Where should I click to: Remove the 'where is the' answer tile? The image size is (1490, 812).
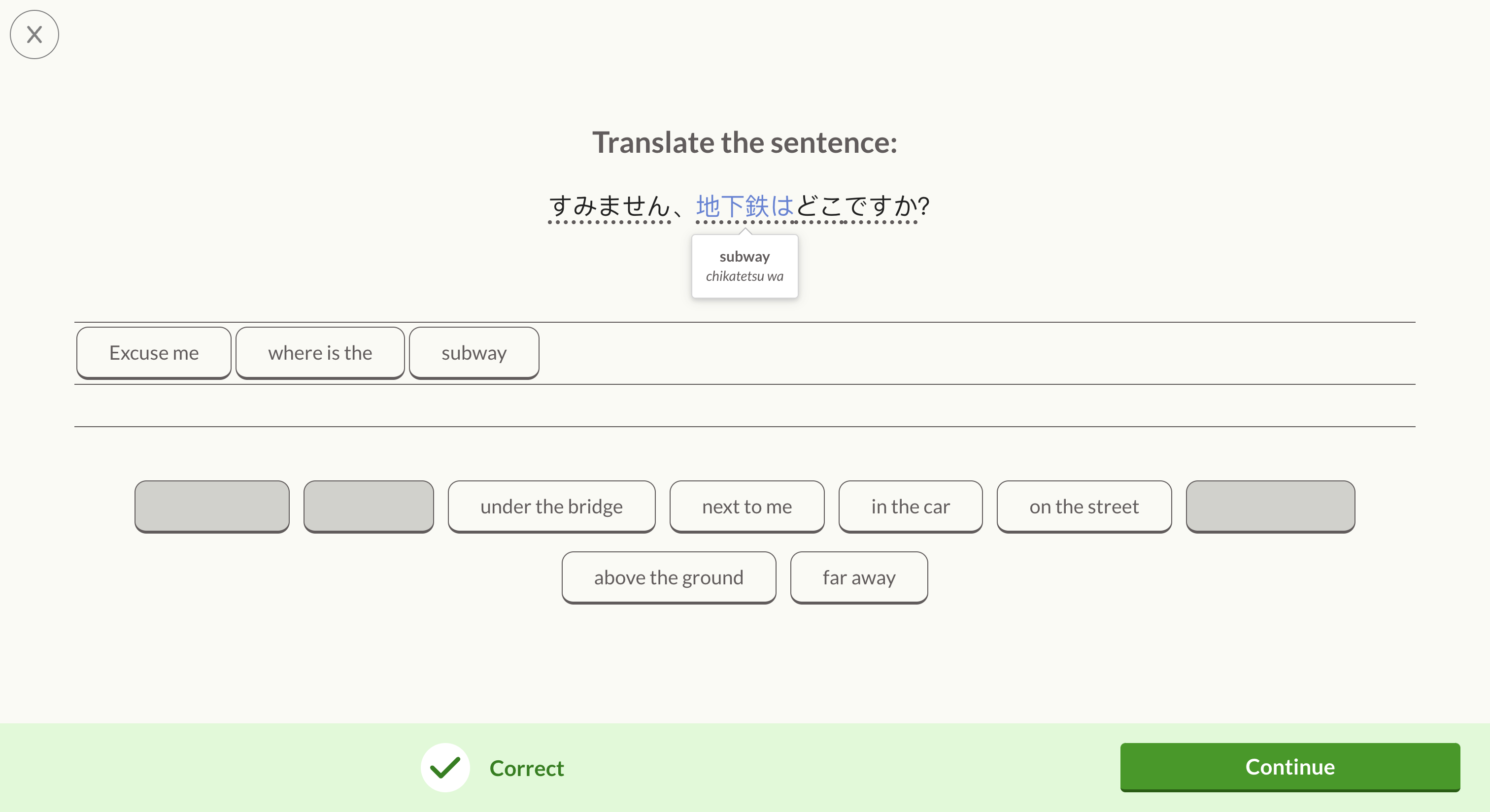pyautogui.click(x=320, y=353)
